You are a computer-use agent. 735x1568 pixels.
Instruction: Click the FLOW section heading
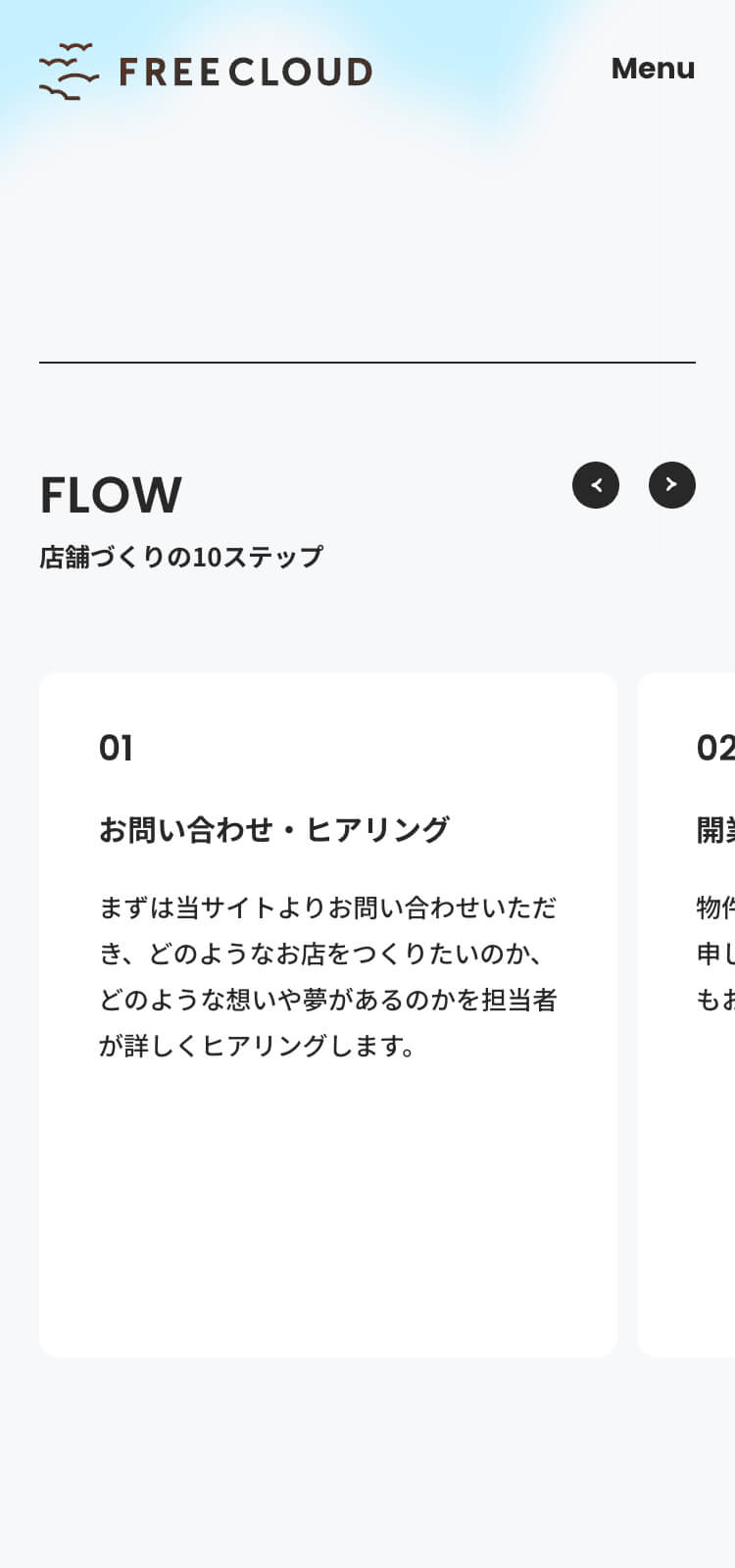tap(111, 495)
